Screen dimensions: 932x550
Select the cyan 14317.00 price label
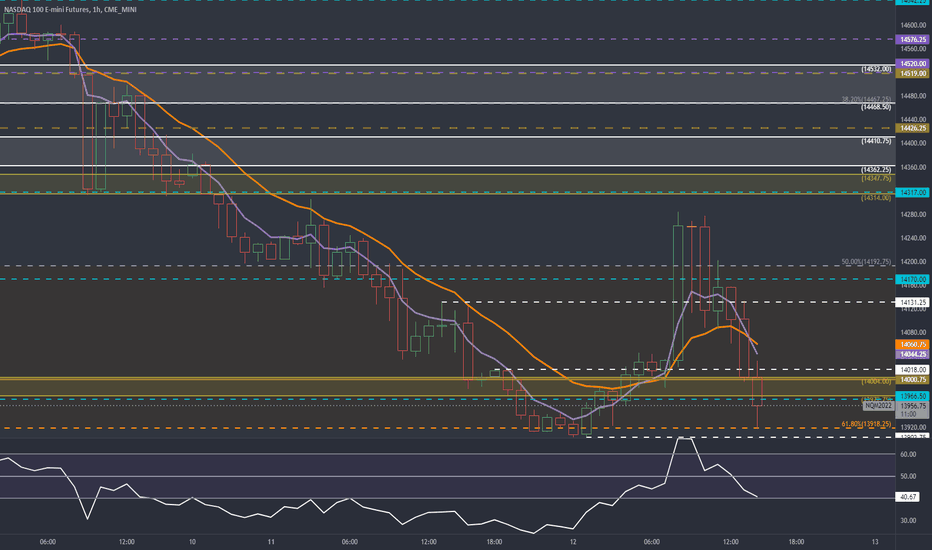(912, 193)
